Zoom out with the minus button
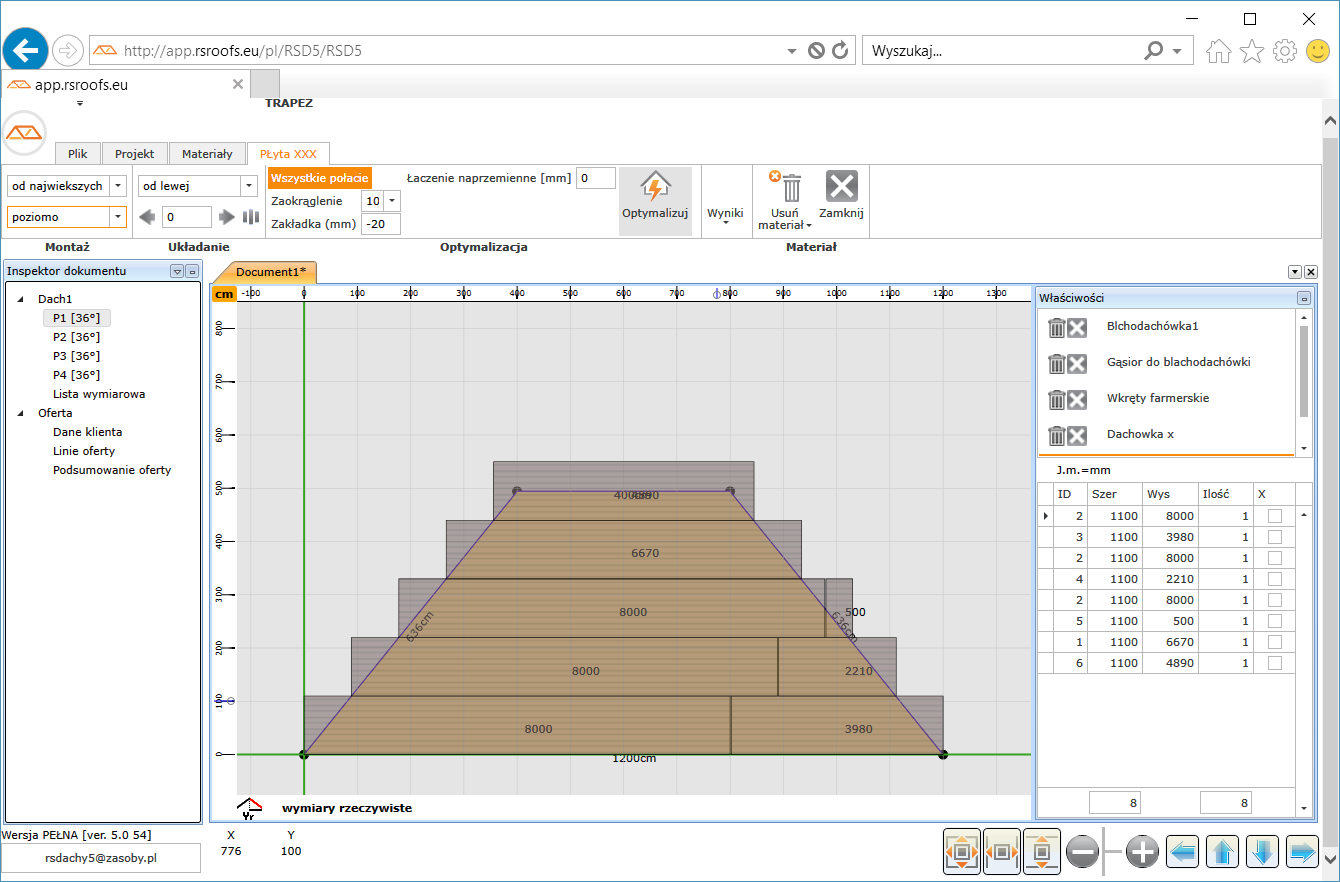Screen dimensions: 1340x882 1083,852
